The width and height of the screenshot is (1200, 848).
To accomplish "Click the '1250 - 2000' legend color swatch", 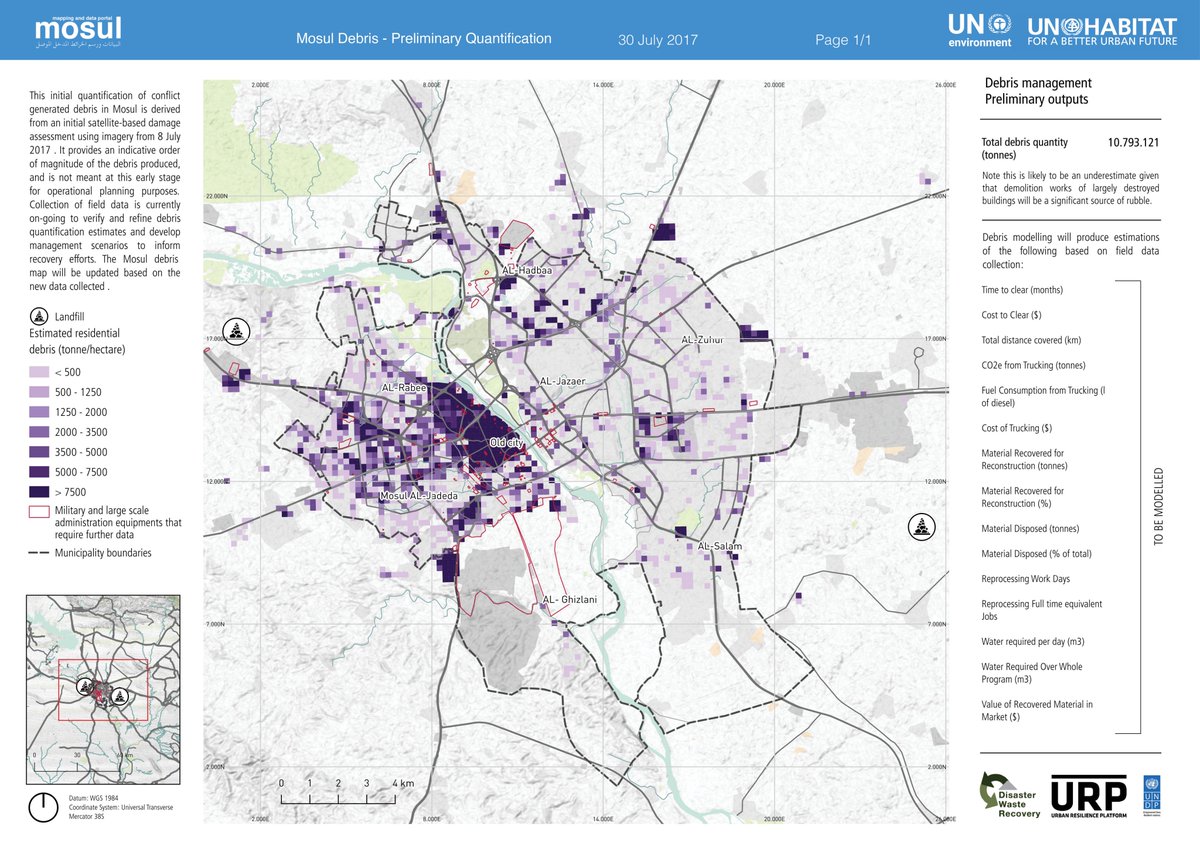I will 39,412.
